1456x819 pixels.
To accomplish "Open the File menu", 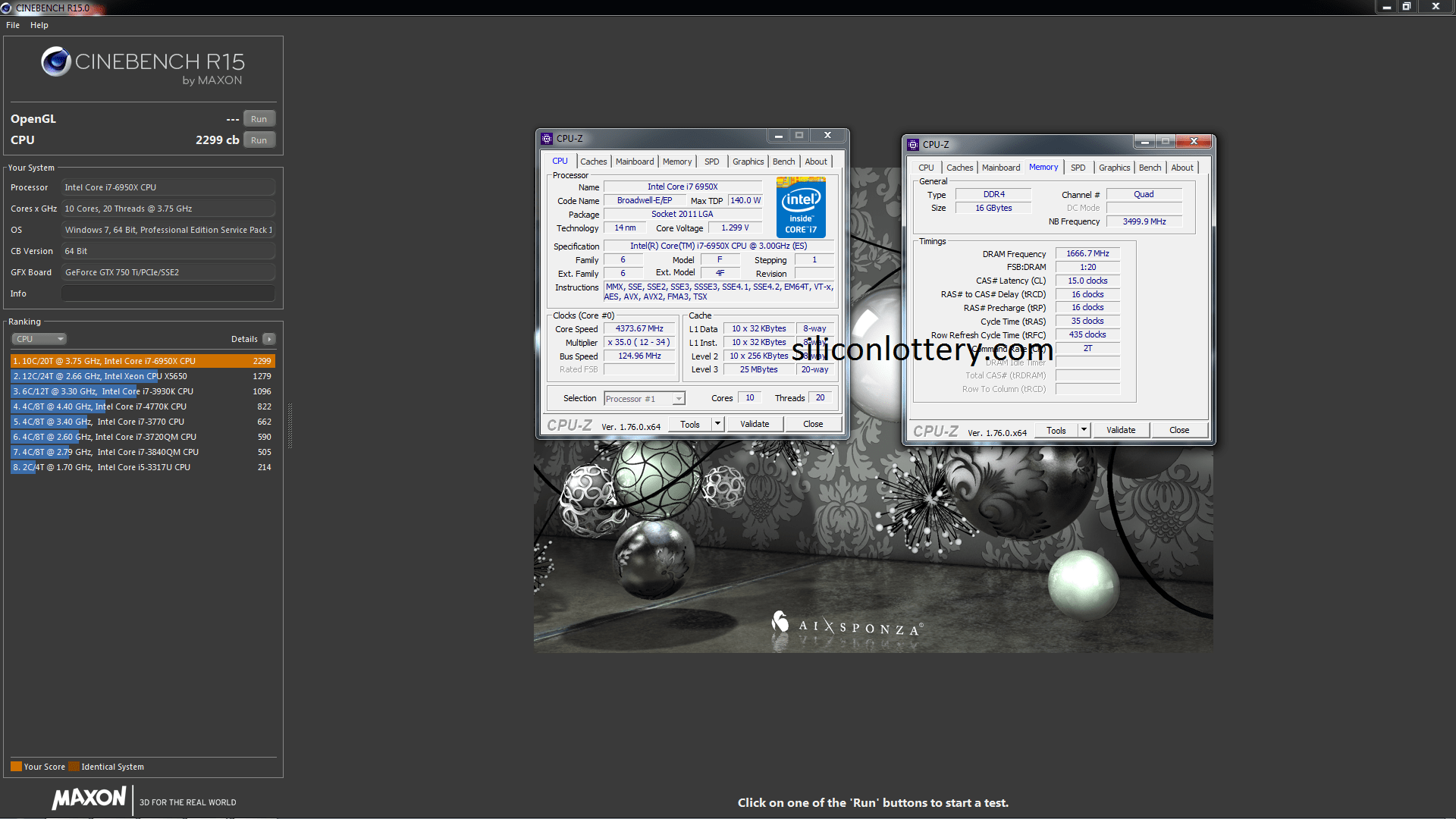I will point(13,25).
